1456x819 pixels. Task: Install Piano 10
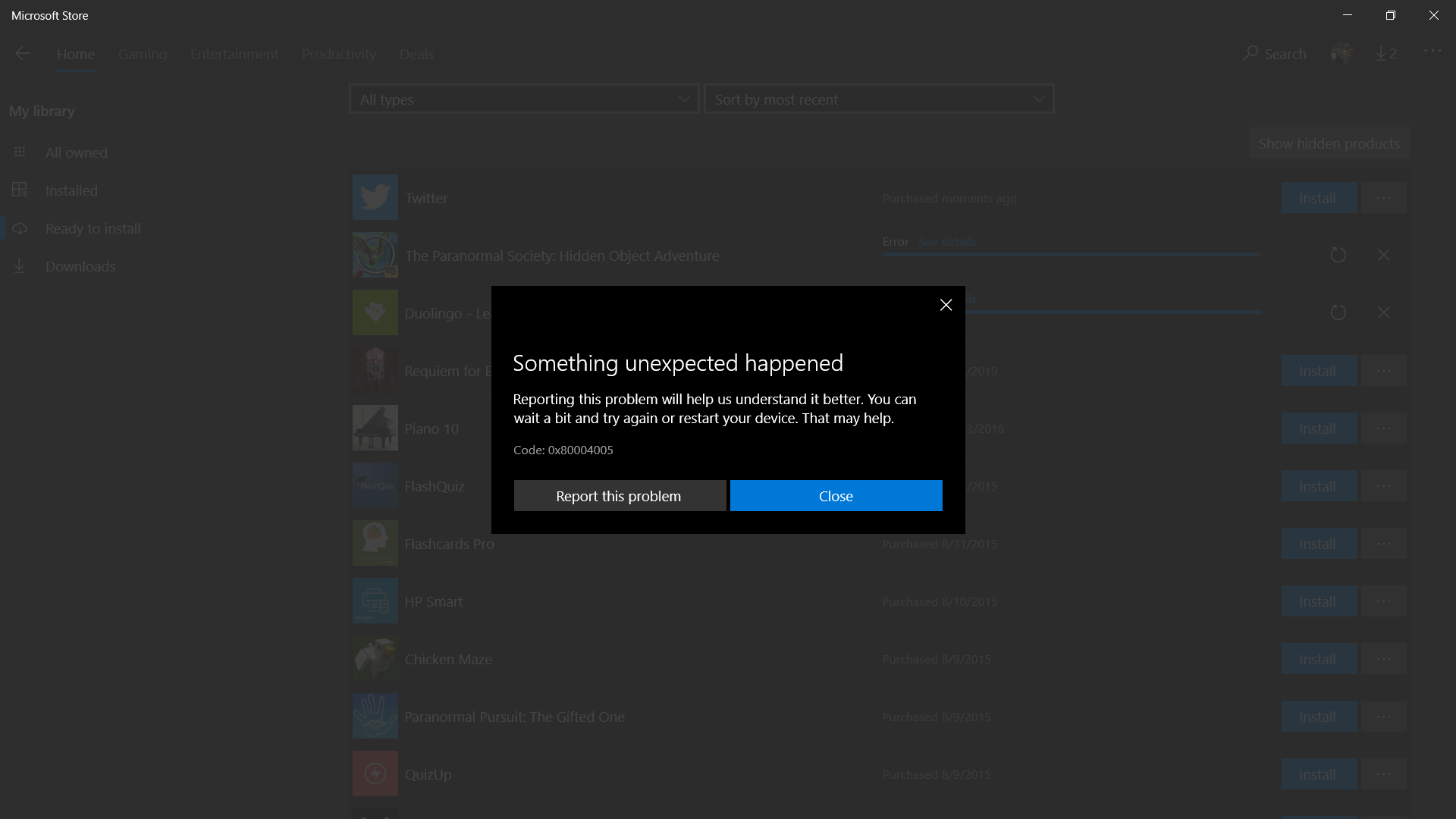click(x=1319, y=428)
